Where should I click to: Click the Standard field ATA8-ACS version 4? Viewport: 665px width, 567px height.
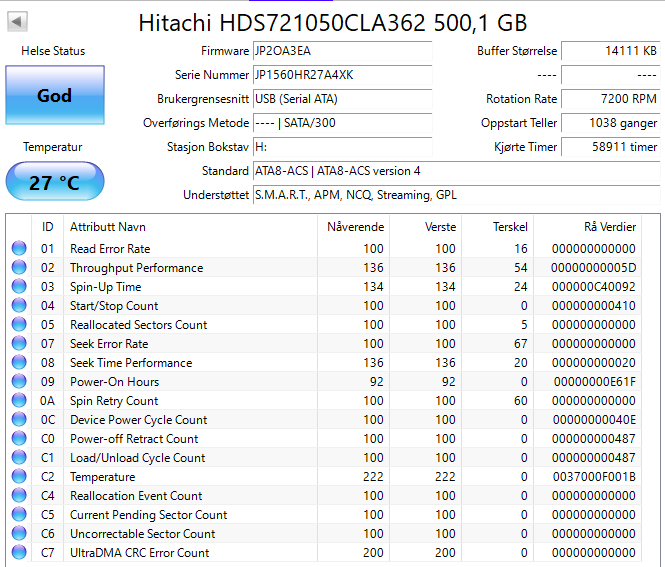[x=456, y=171]
